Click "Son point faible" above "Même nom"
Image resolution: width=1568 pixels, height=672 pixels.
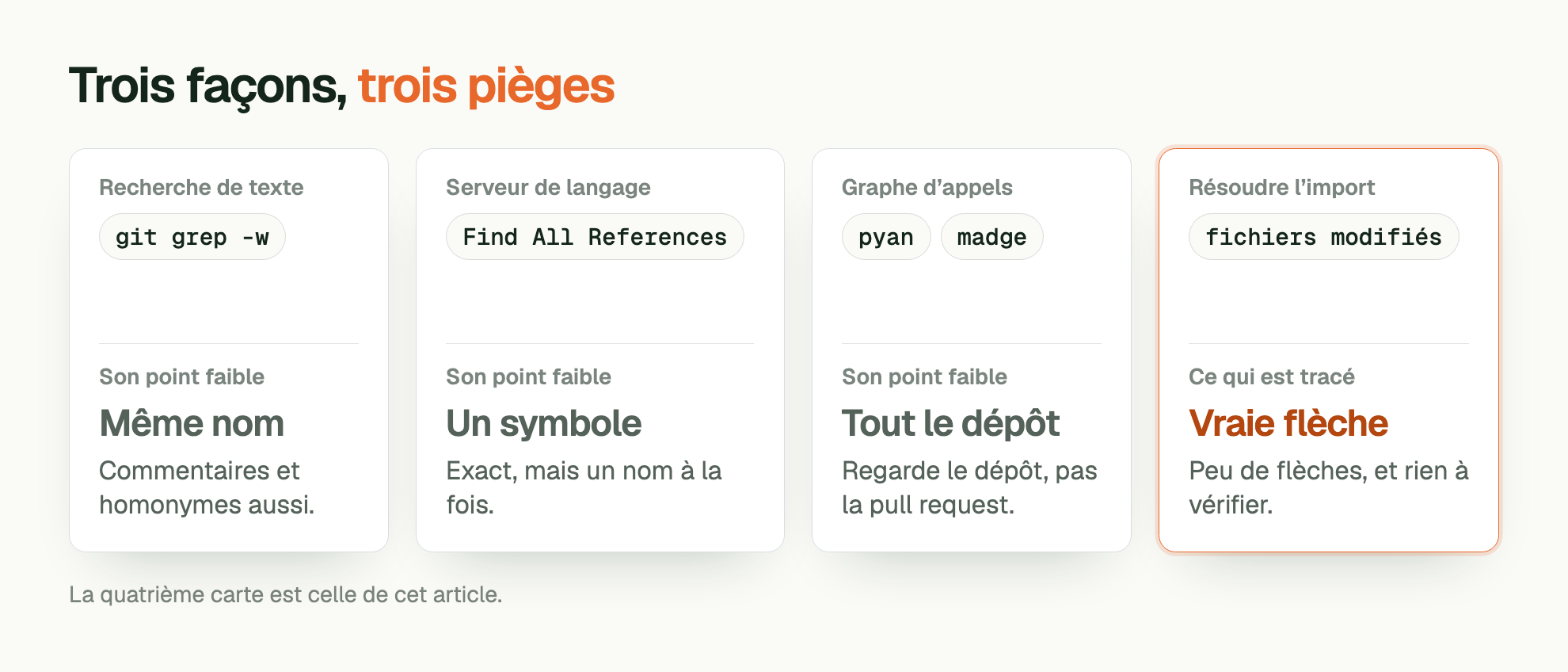181,376
